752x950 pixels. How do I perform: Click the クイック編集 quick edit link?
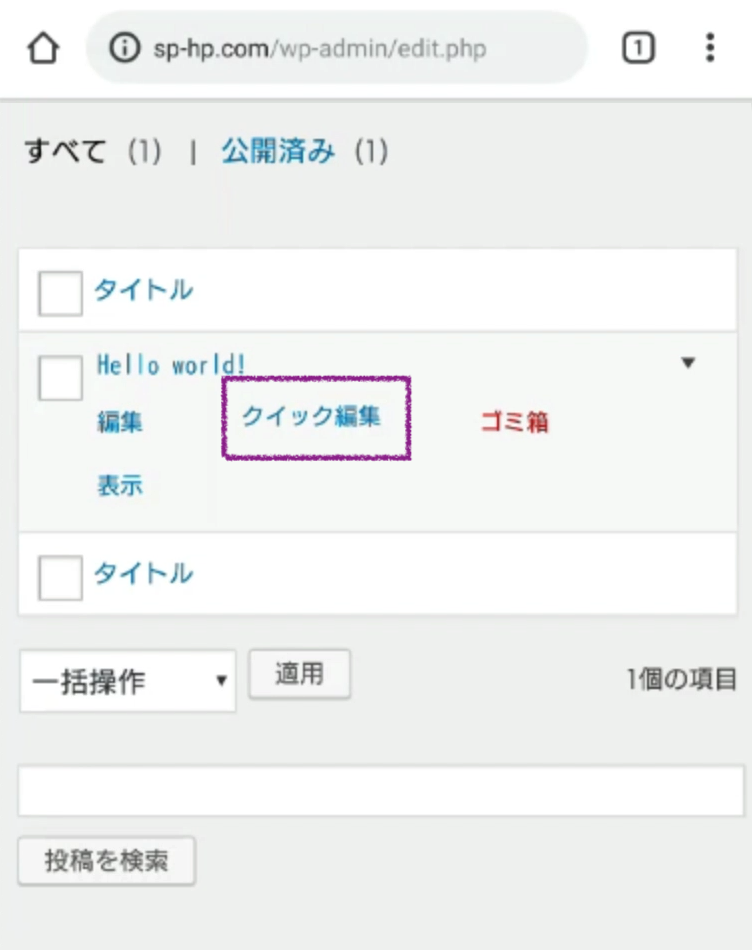(x=312, y=417)
